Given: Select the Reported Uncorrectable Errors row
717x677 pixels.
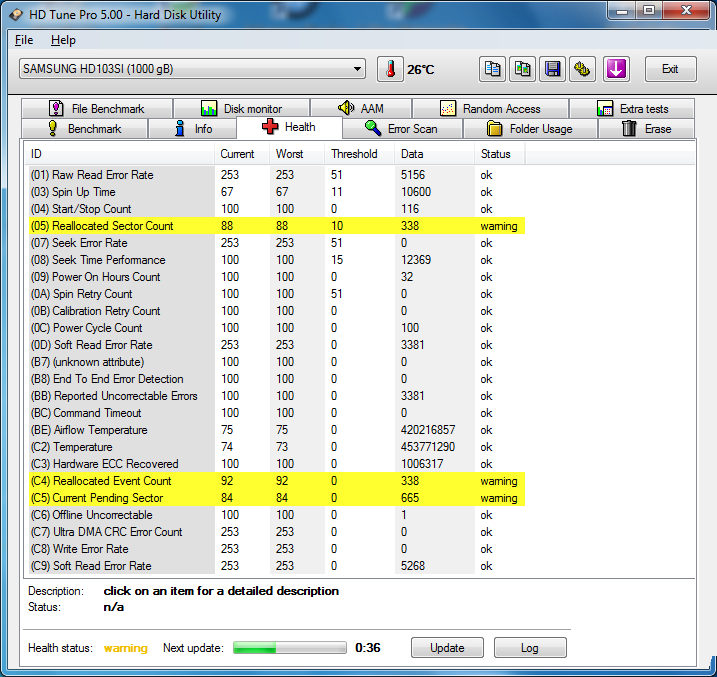Looking at the screenshot, I should pos(277,396).
